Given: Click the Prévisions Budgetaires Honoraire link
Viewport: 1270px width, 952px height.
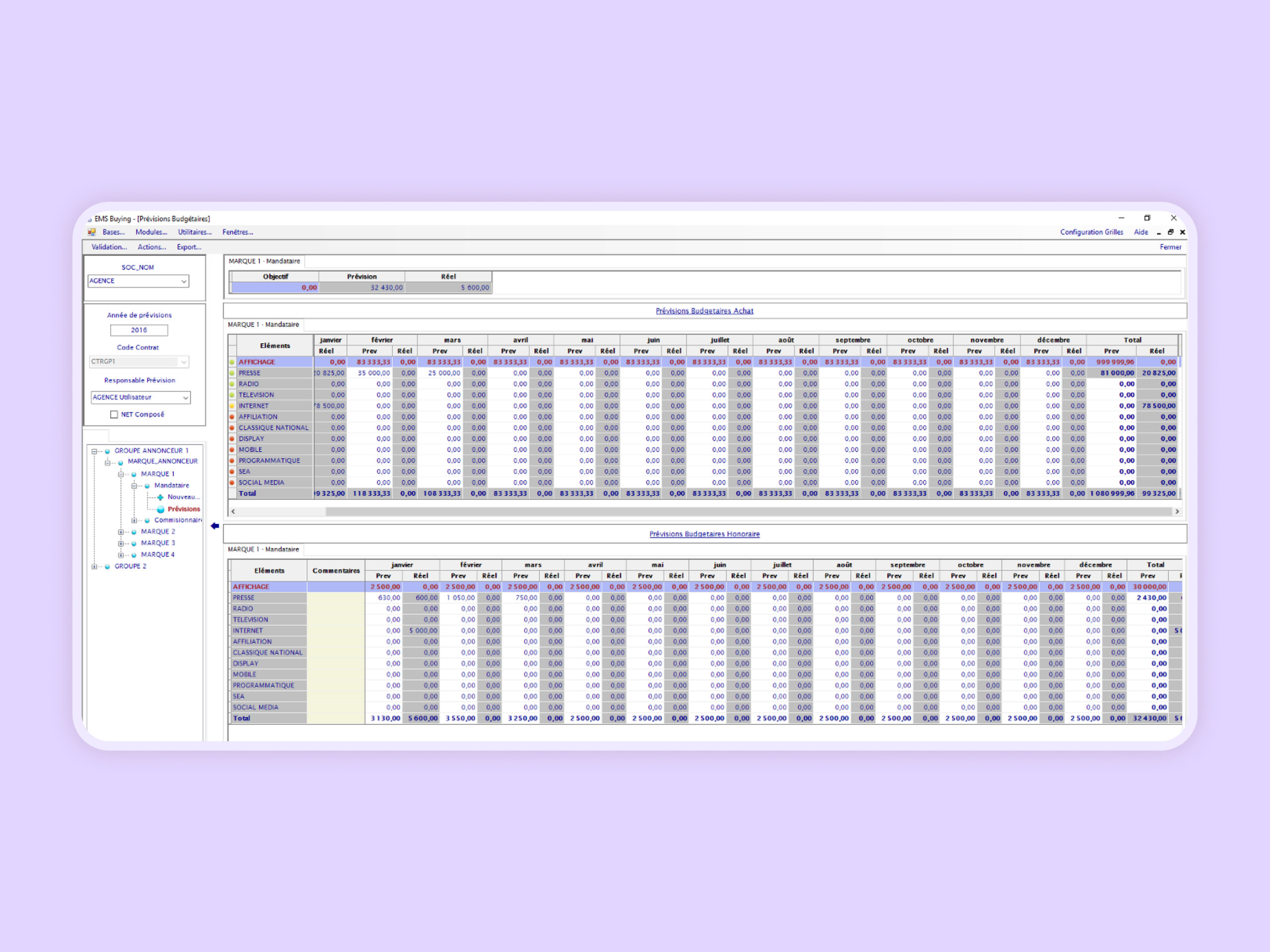Looking at the screenshot, I should coord(704,534).
